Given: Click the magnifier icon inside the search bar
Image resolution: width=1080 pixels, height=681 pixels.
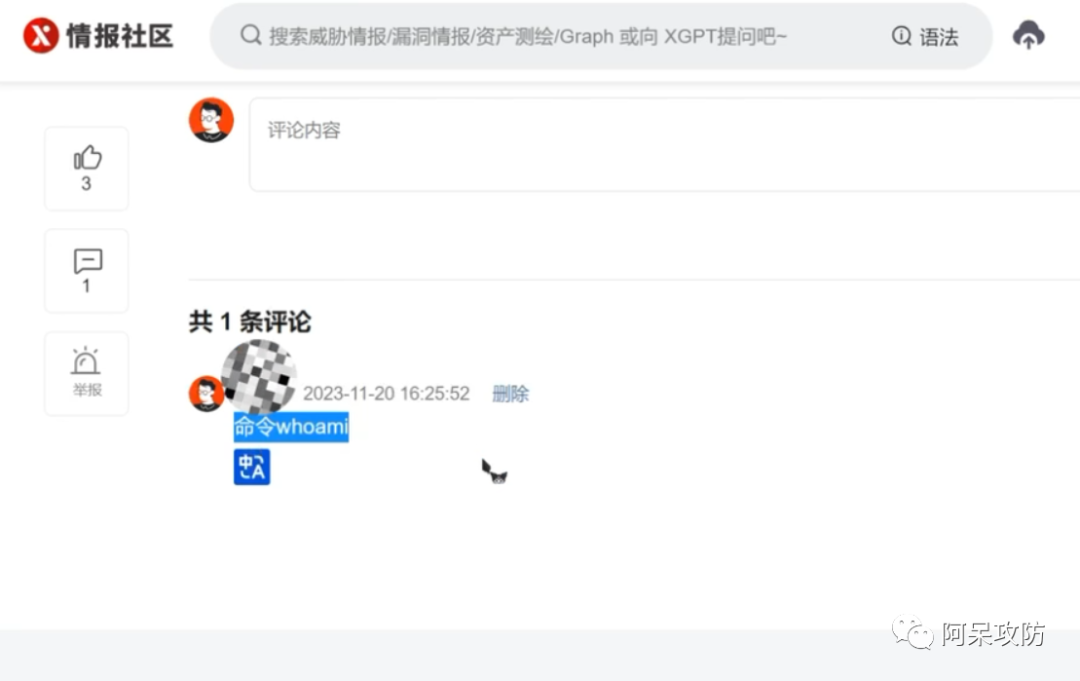Looking at the screenshot, I should tap(248, 36).
